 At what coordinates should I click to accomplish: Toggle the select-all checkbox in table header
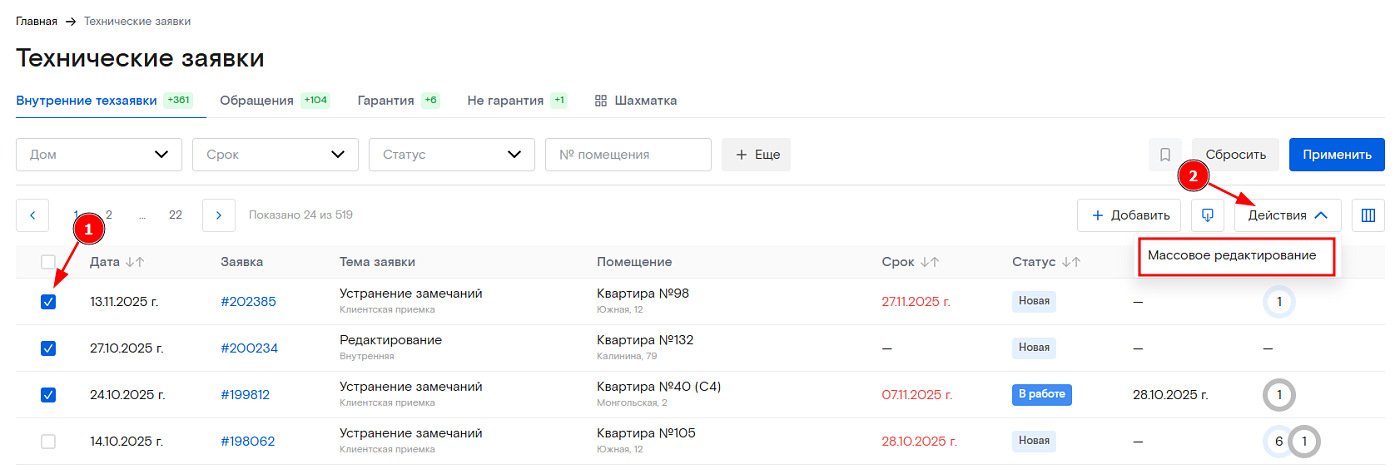tap(48, 262)
